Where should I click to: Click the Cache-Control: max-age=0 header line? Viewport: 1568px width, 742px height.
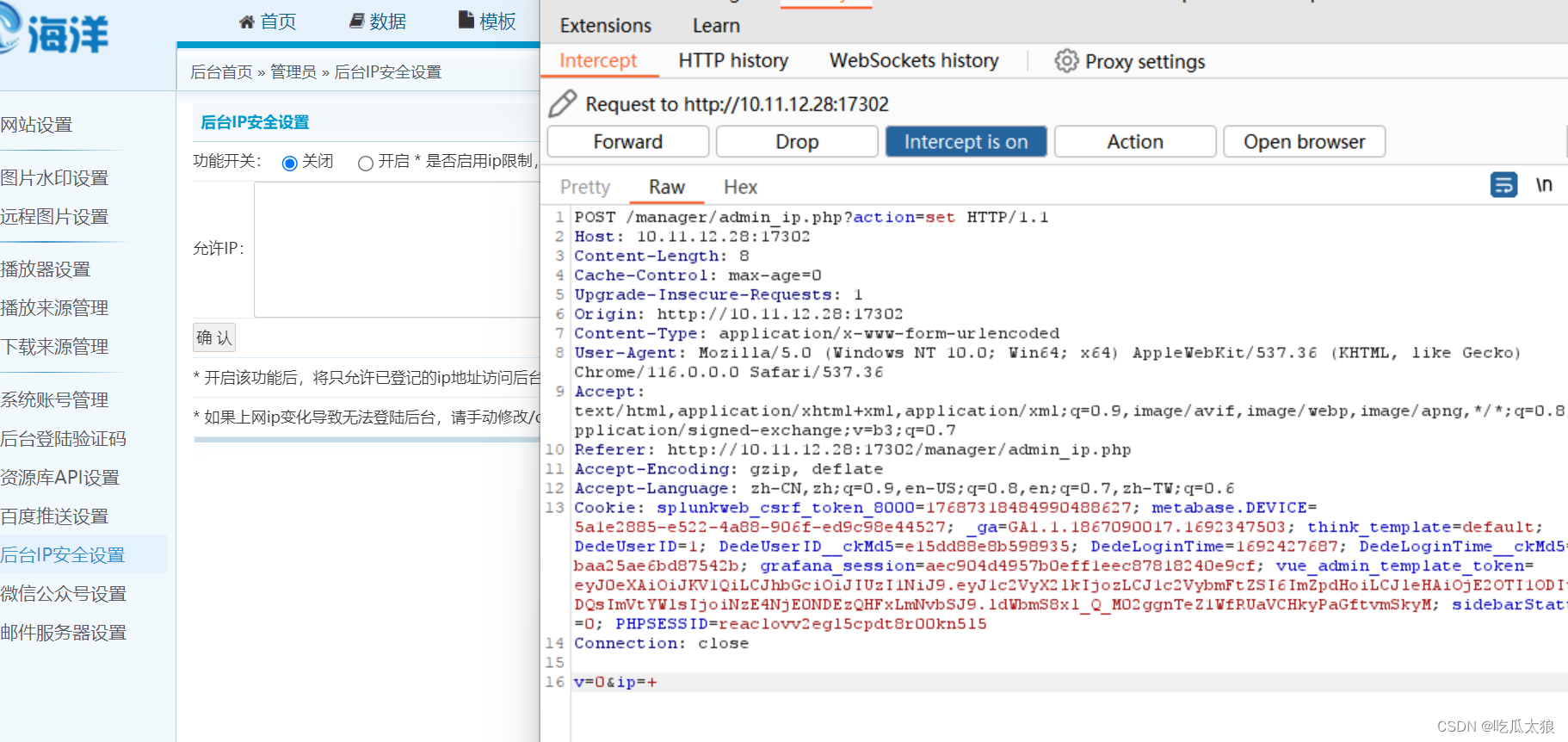[698, 275]
